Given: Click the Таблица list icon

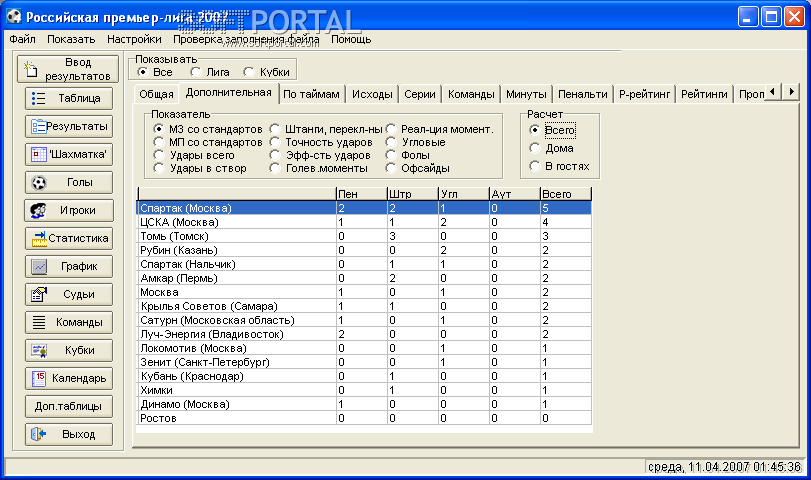Looking at the screenshot, I should (x=39, y=98).
